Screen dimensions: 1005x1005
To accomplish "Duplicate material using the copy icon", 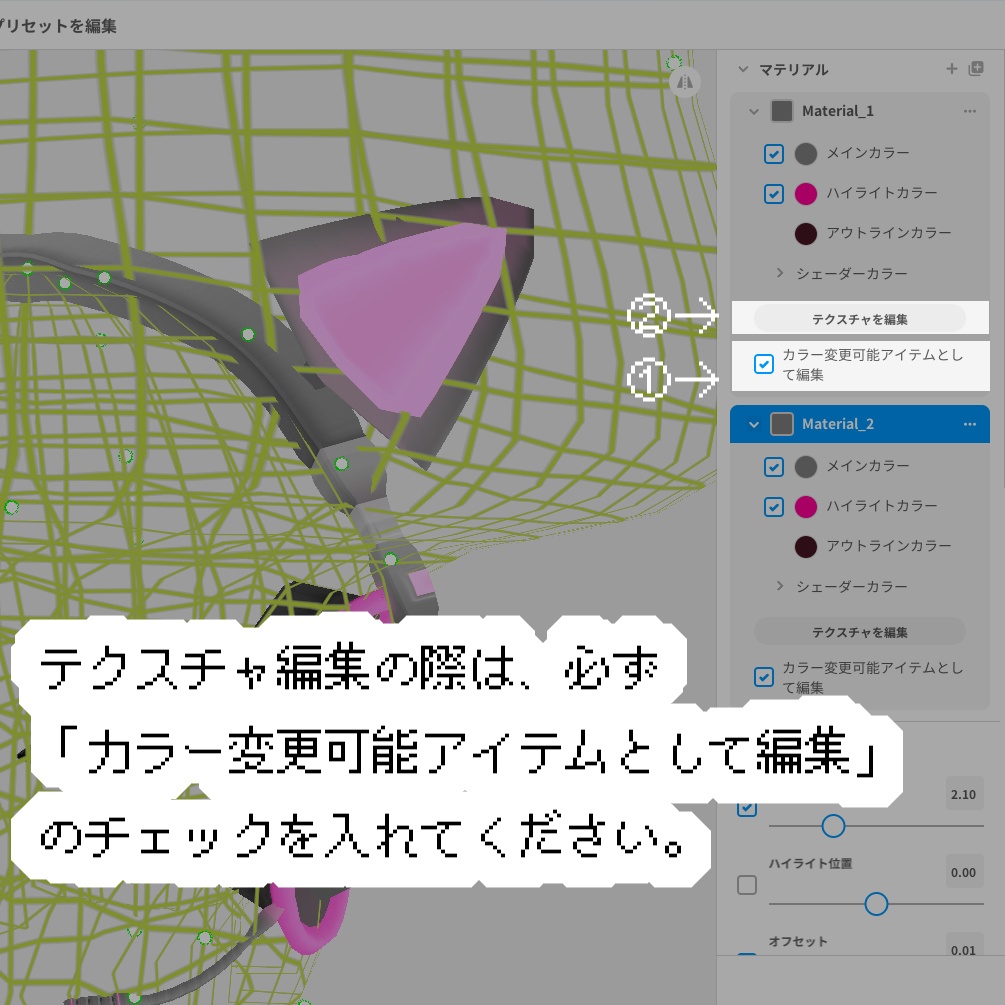I will 975,69.
